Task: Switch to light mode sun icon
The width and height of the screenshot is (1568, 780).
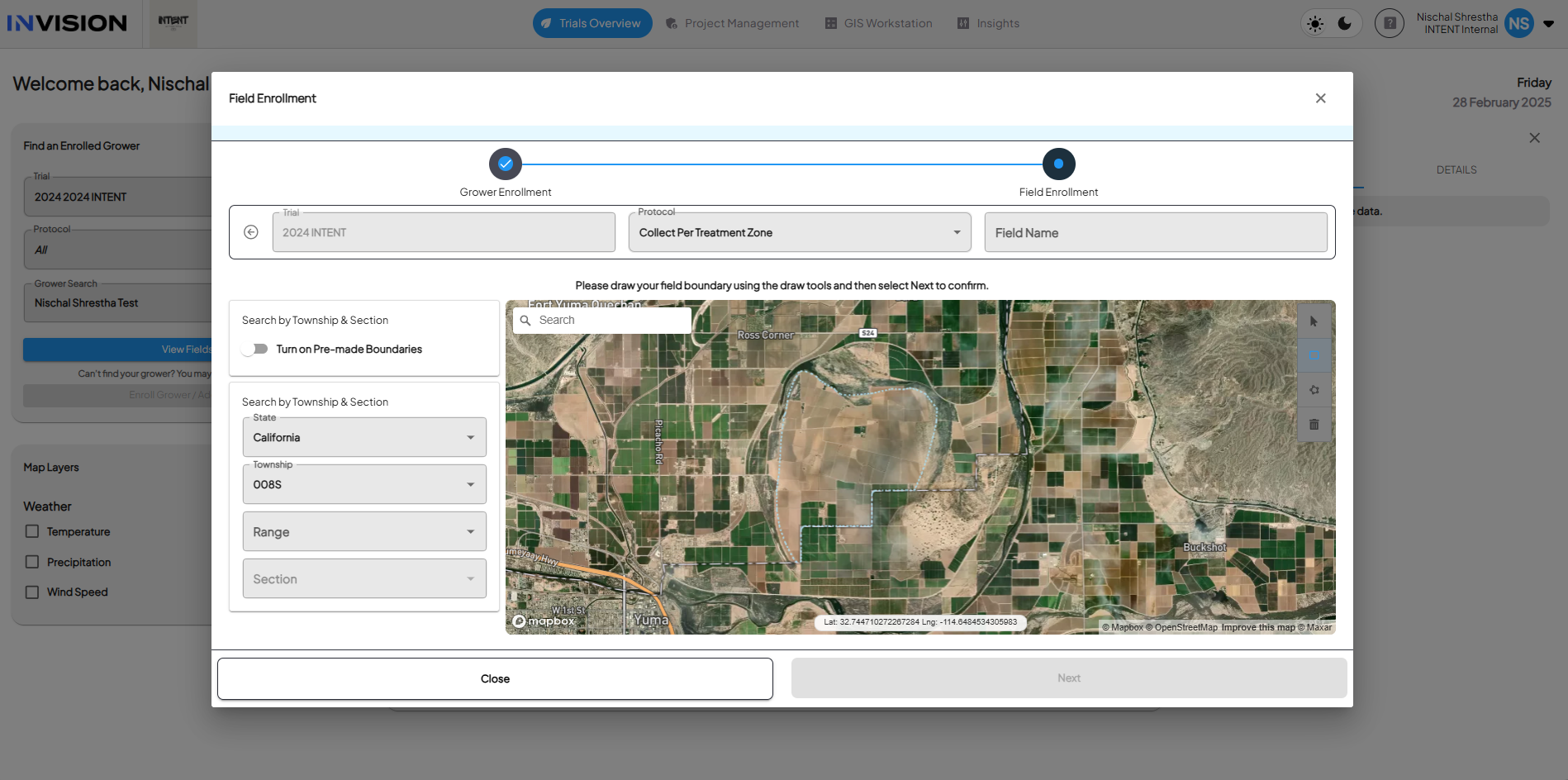Action: [1315, 23]
